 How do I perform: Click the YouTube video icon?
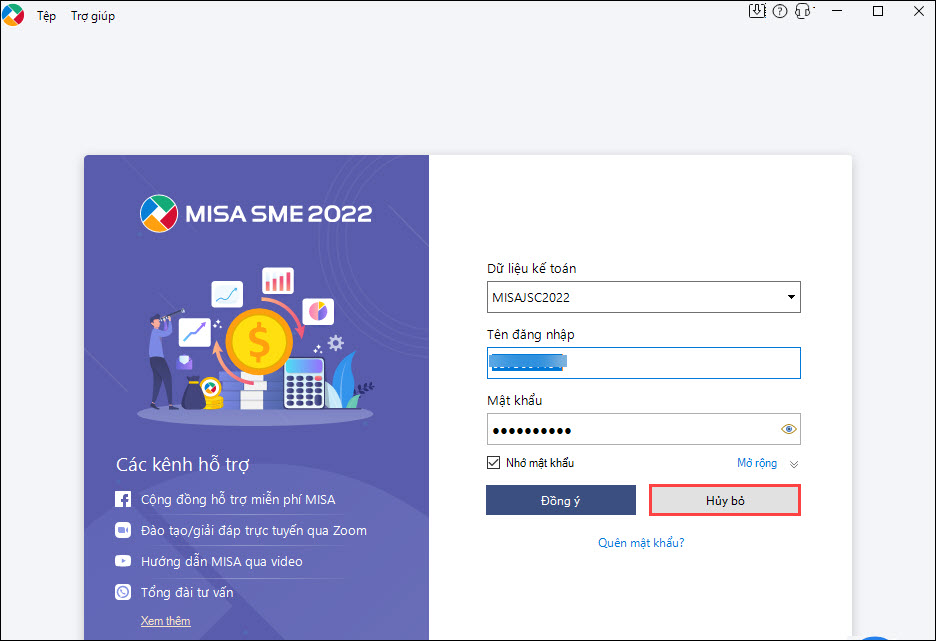pyautogui.click(x=123, y=561)
